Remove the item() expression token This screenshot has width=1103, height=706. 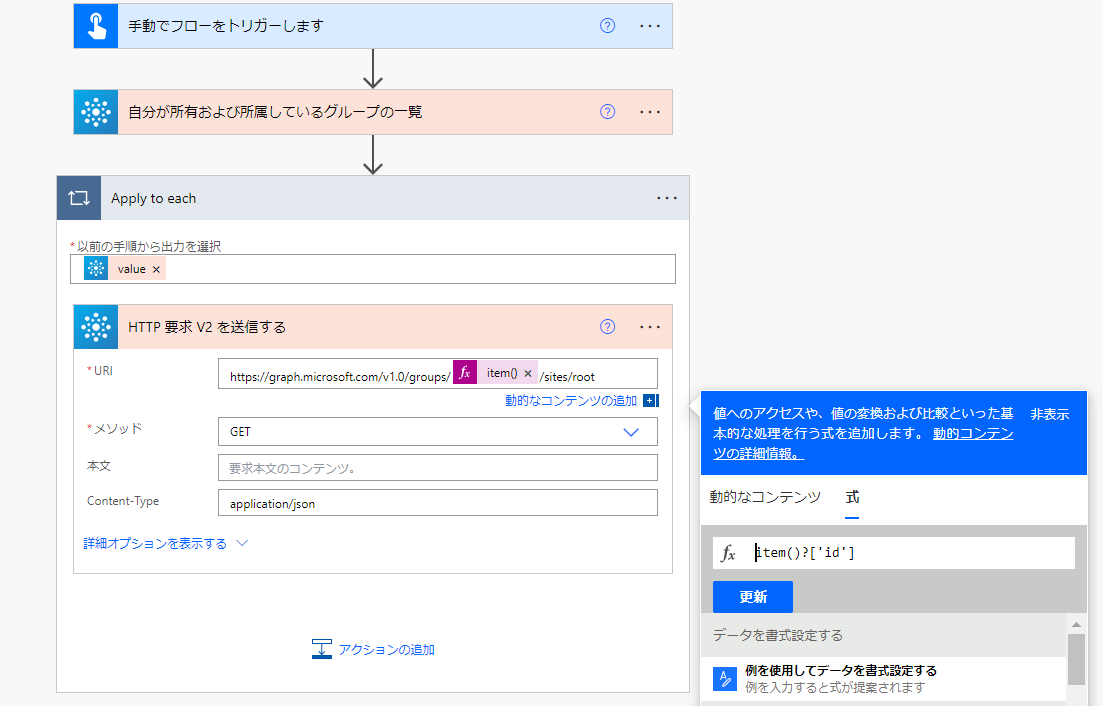coord(528,373)
